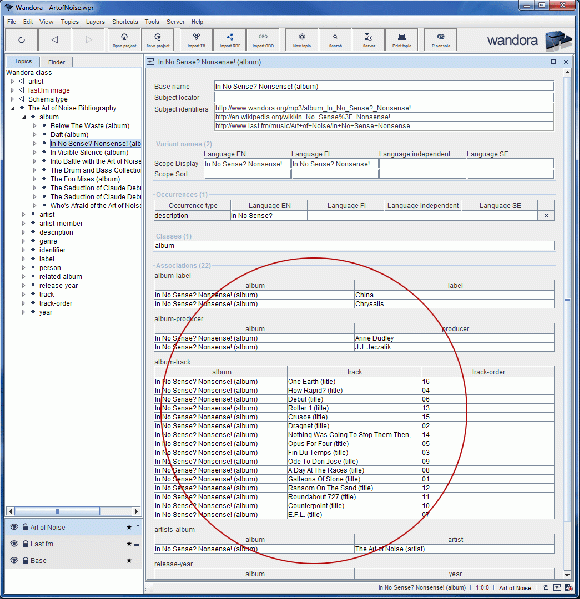The height and width of the screenshot is (599, 580).
Task: Maximize the topic panel with square icon
Action: [x=553, y=62]
